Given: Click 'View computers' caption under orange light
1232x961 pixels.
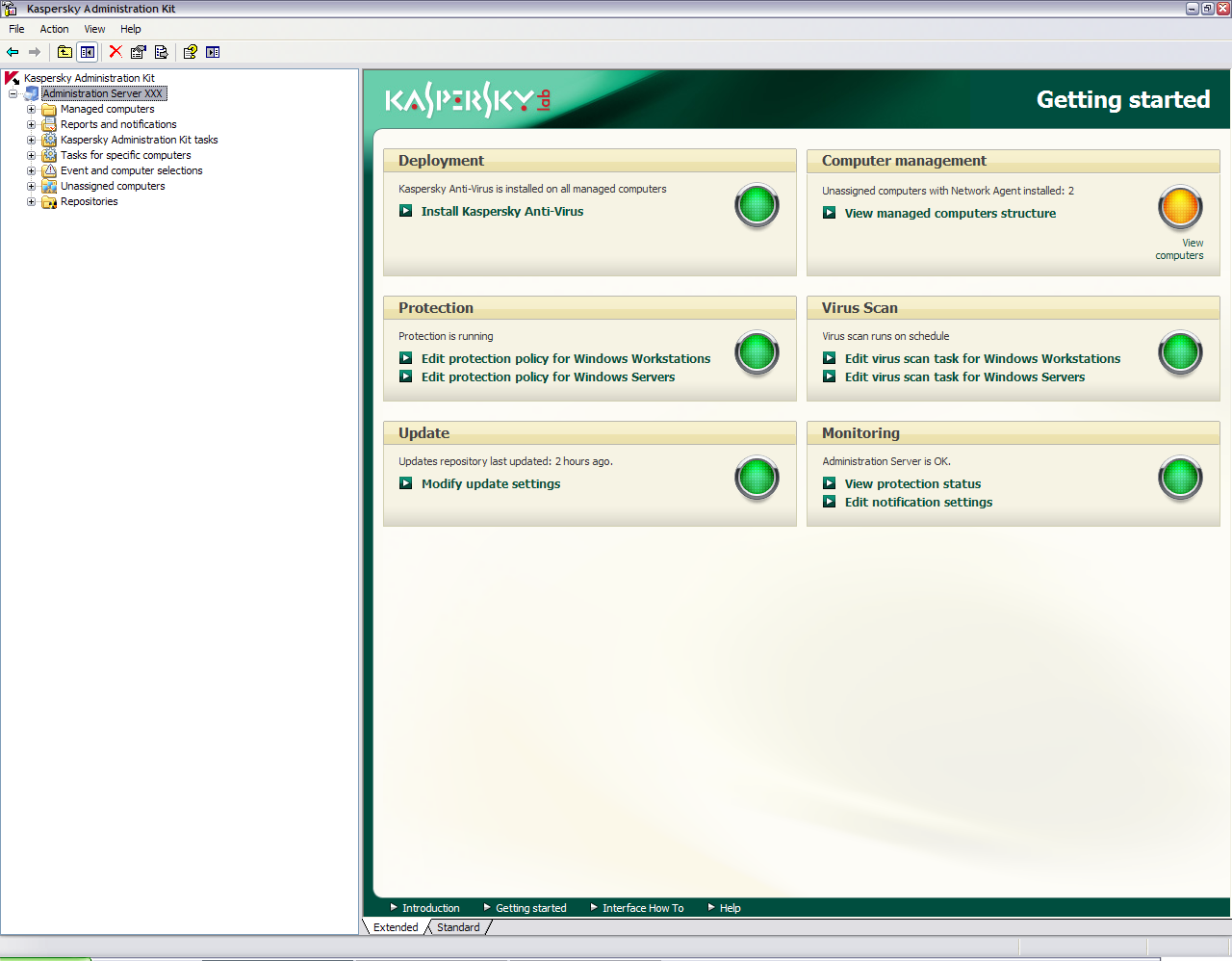Looking at the screenshot, I should tap(1180, 249).
